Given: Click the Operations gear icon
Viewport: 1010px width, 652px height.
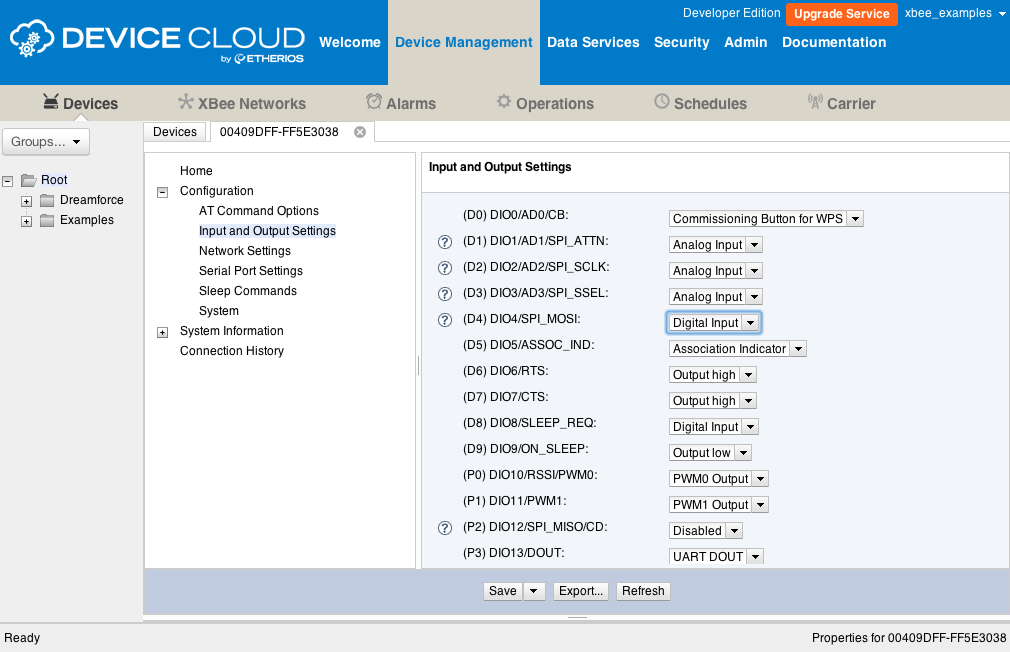Looking at the screenshot, I should [x=504, y=102].
